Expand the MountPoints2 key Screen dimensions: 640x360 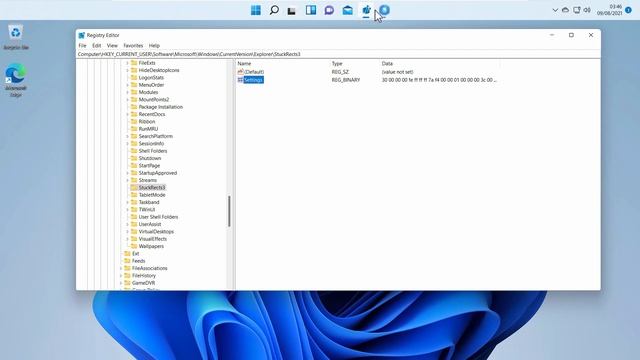pos(127,100)
